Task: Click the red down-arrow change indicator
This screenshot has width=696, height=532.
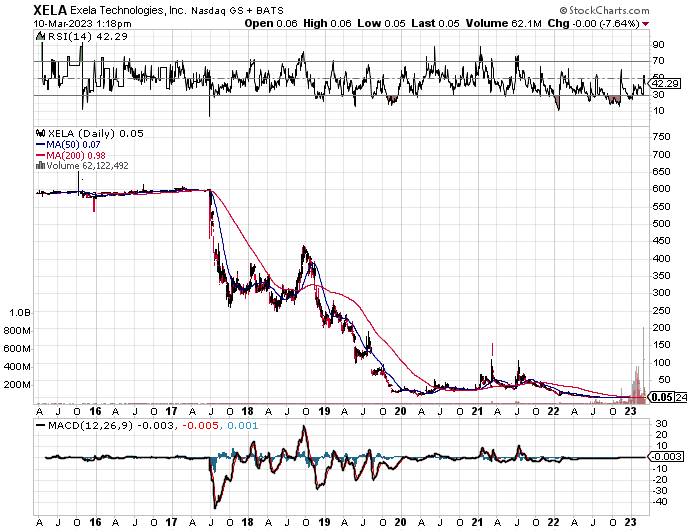Action: click(645, 24)
